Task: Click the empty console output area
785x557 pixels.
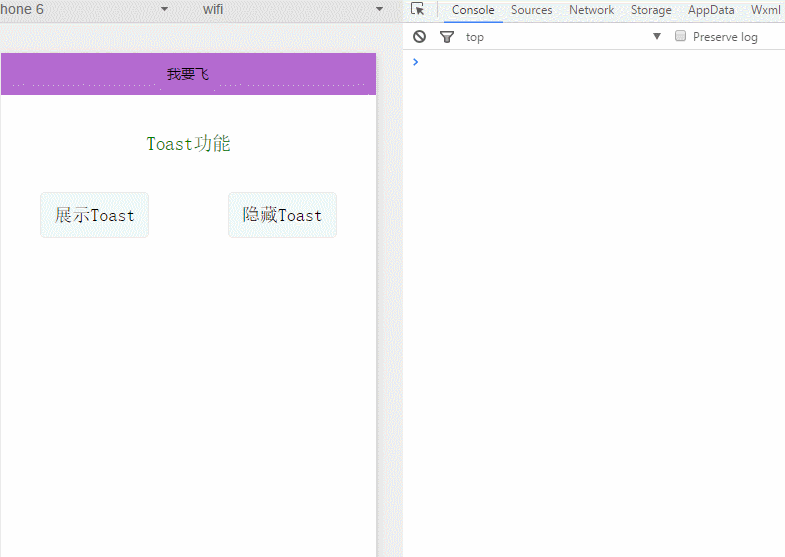Action: (x=594, y=300)
